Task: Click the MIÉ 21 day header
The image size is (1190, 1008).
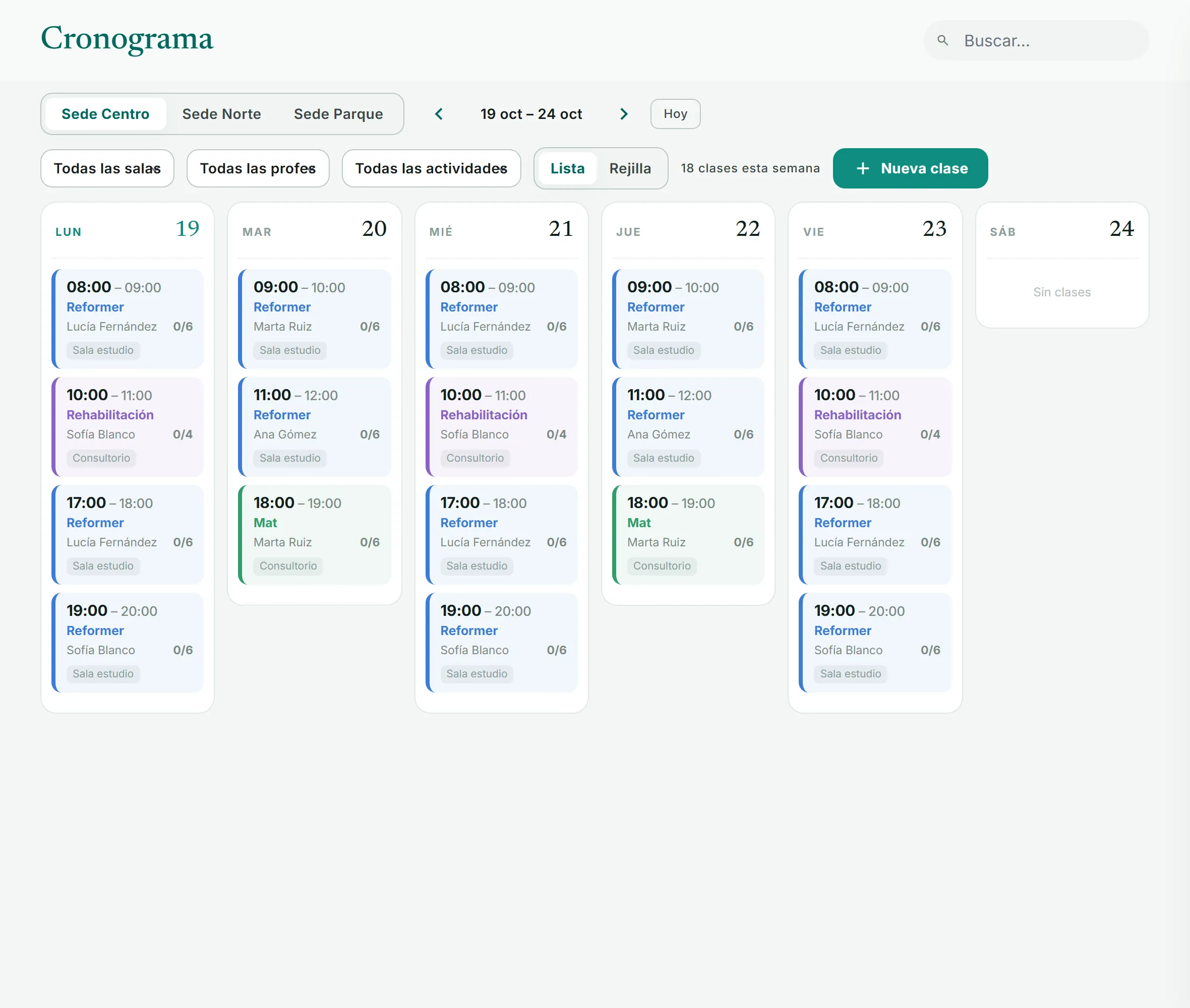Action: [501, 230]
